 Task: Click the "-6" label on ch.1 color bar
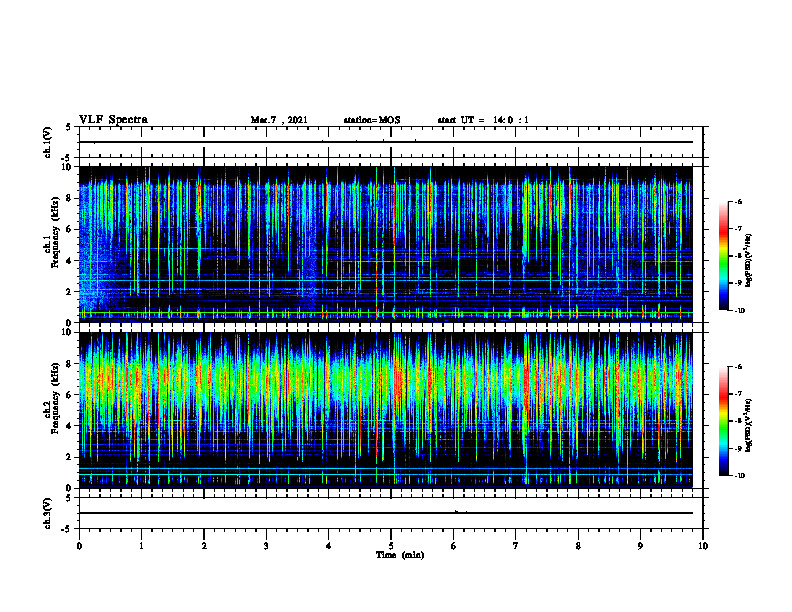[738, 202]
